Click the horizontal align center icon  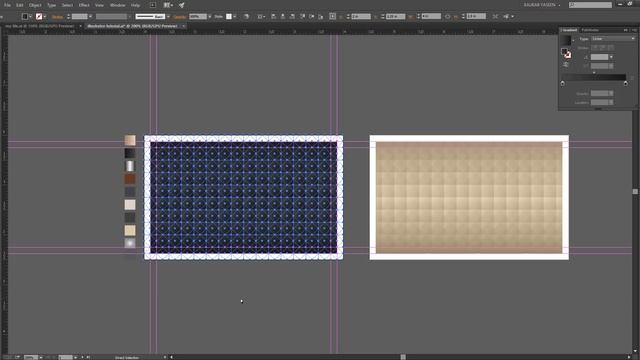pyautogui.click(x=282, y=16)
